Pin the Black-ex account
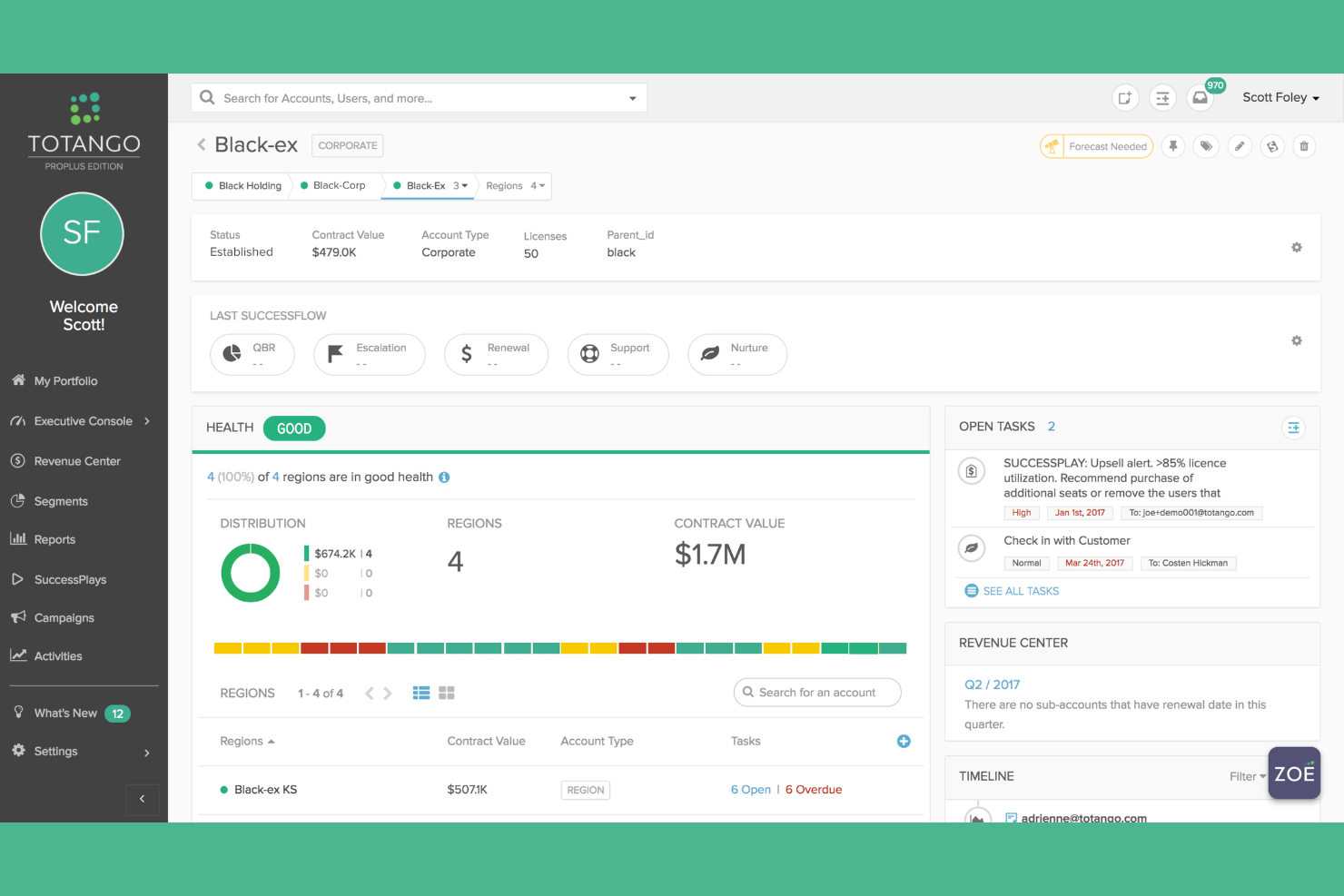This screenshot has width=1344, height=896. (x=1172, y=146)
